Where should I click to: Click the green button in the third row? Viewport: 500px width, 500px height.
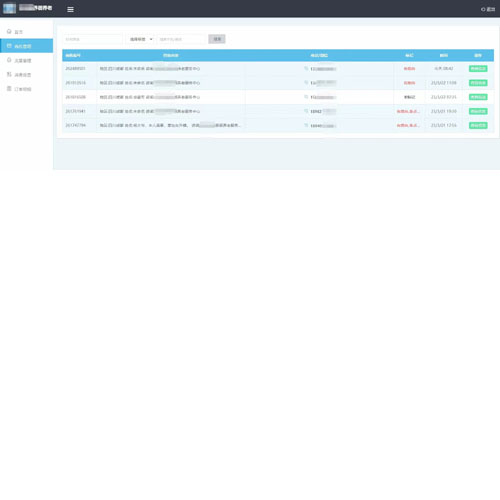[x=478, y=97]
